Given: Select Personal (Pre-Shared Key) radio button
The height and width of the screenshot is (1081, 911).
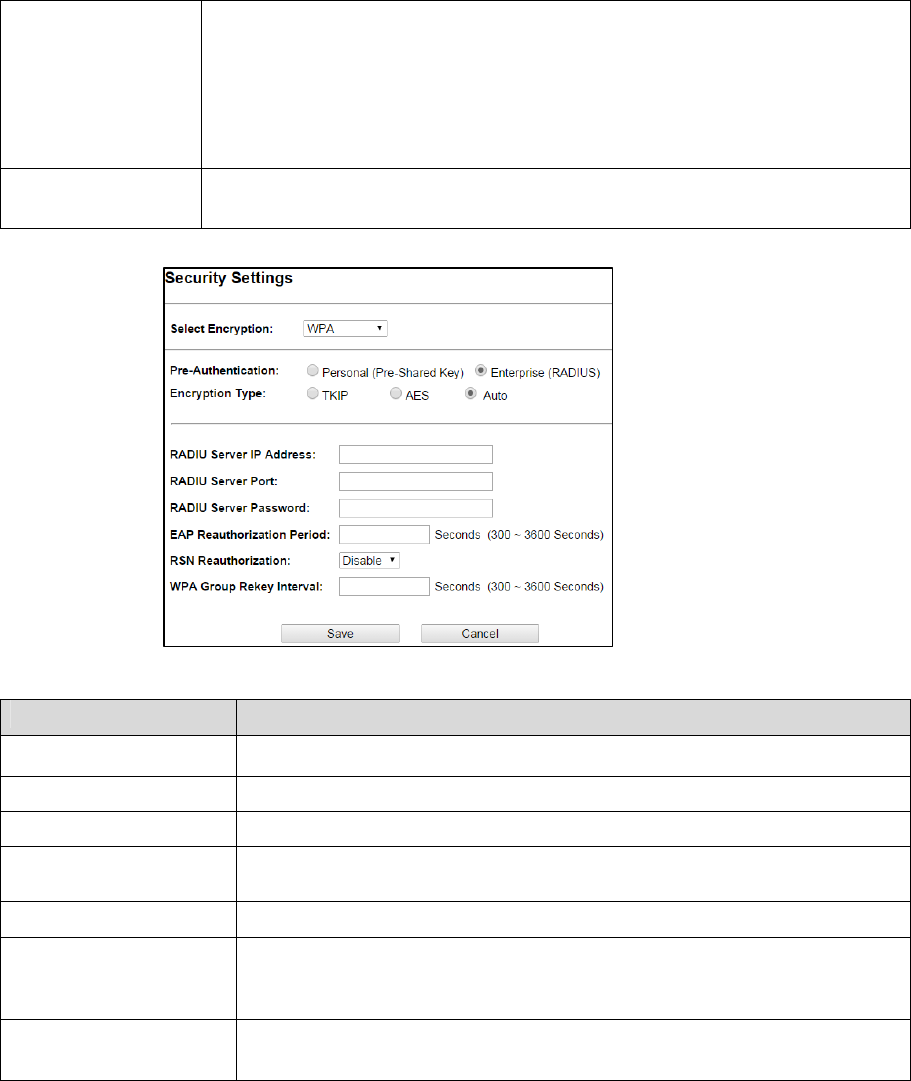Looking at the screenshot, I should [312, 371].
